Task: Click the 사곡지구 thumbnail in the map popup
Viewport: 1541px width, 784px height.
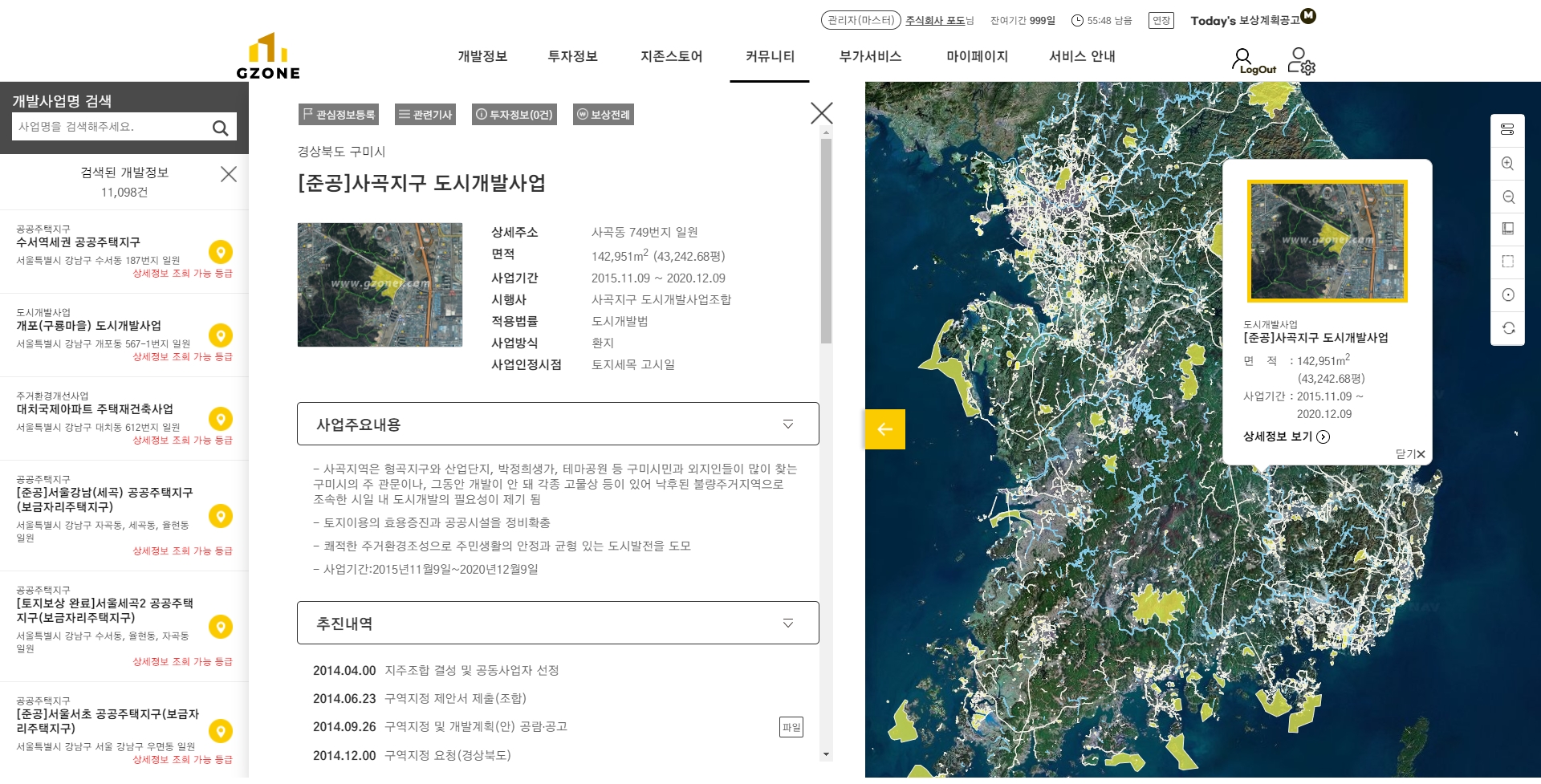Action: coord(1328,241)
